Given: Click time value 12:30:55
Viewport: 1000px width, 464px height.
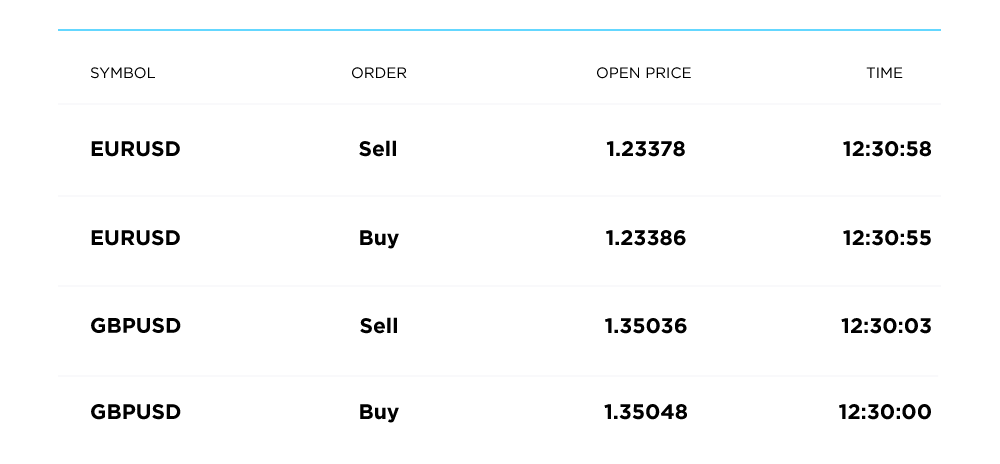Looking at the screenshot, I should coord(887,238).
